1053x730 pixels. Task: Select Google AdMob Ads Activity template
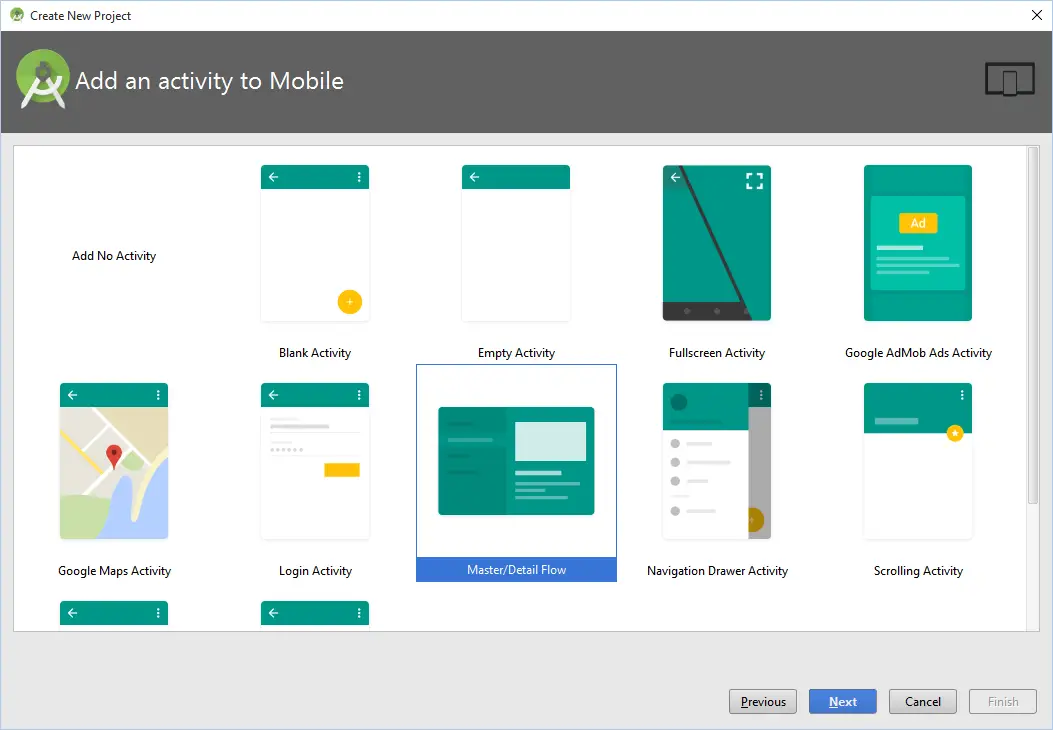917,243
